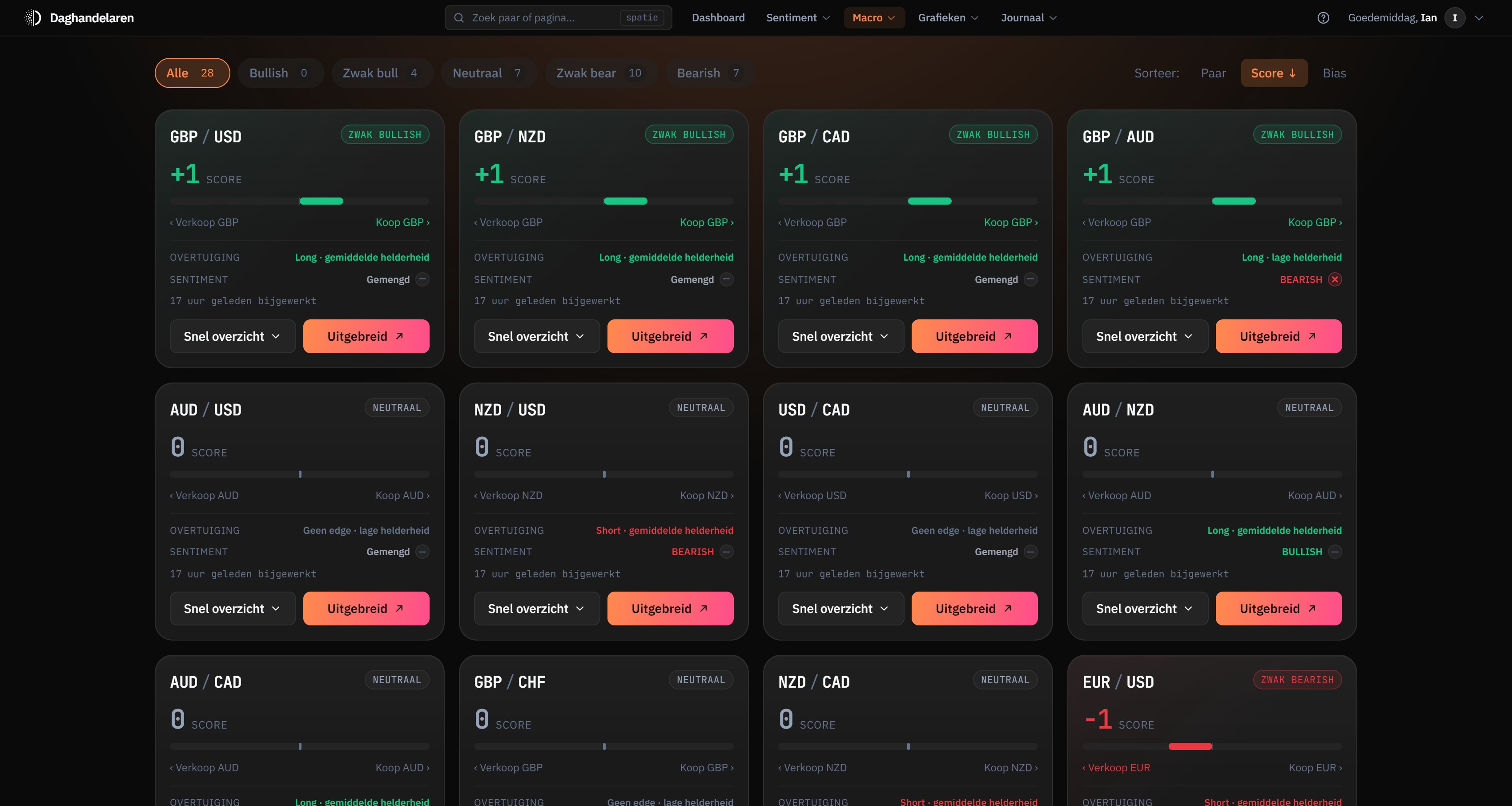Open the Sentiment menu
This screenshot has height=806, width=1512.
pyautogui.click(x=798, y=18)
